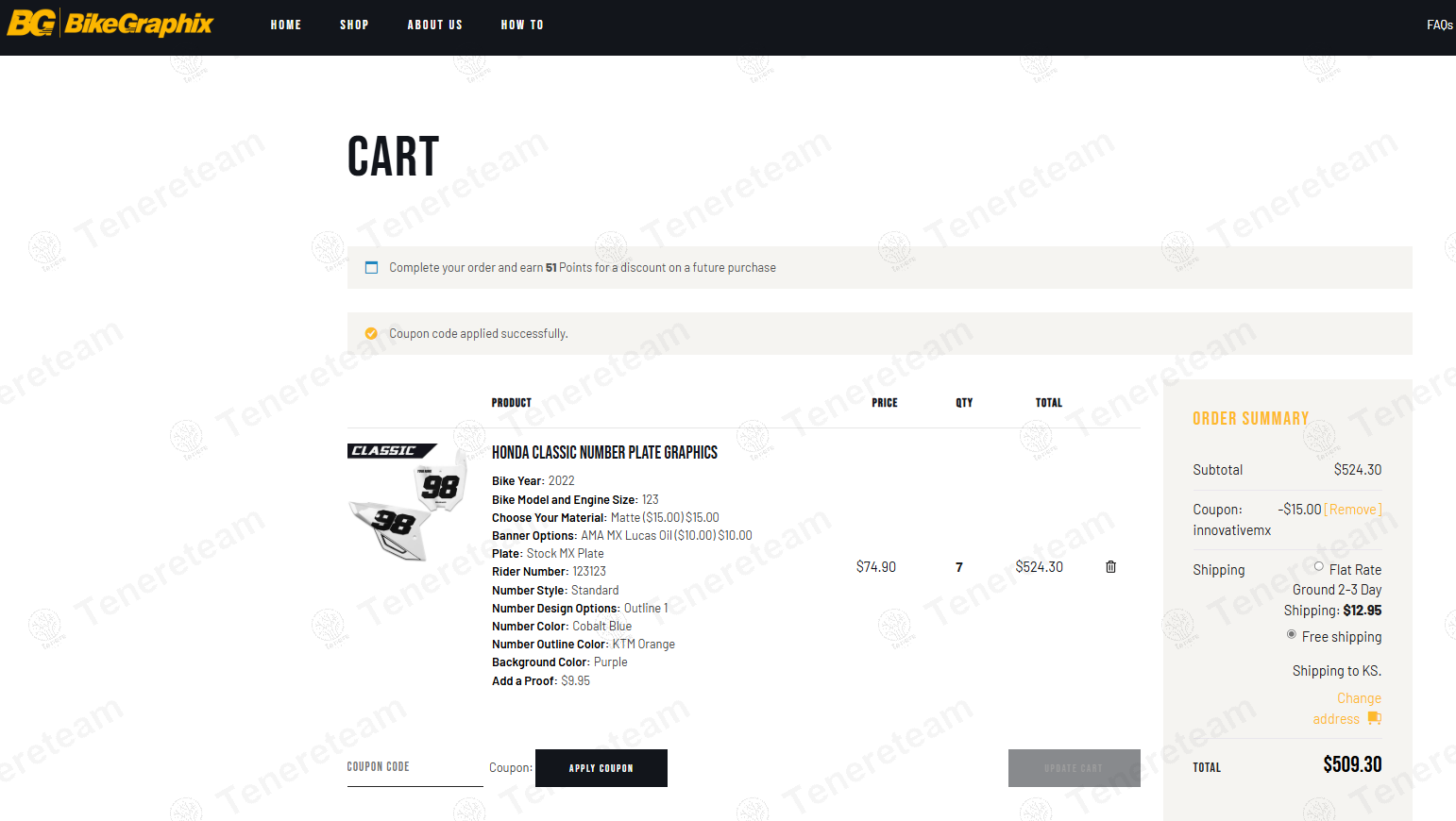Click the Rider Number: 123123 line
Viewport: 1456px width, 821px height.
(549, 572)
